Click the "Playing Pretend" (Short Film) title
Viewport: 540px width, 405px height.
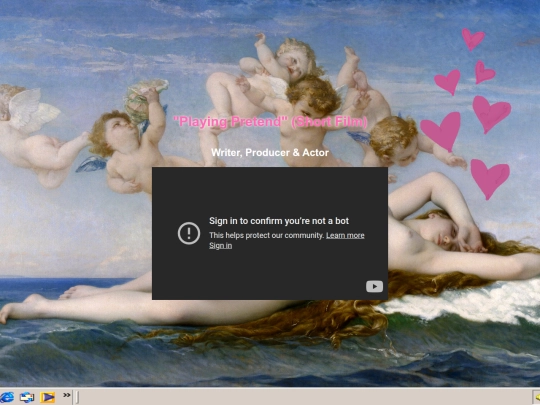tap(270, 122)
